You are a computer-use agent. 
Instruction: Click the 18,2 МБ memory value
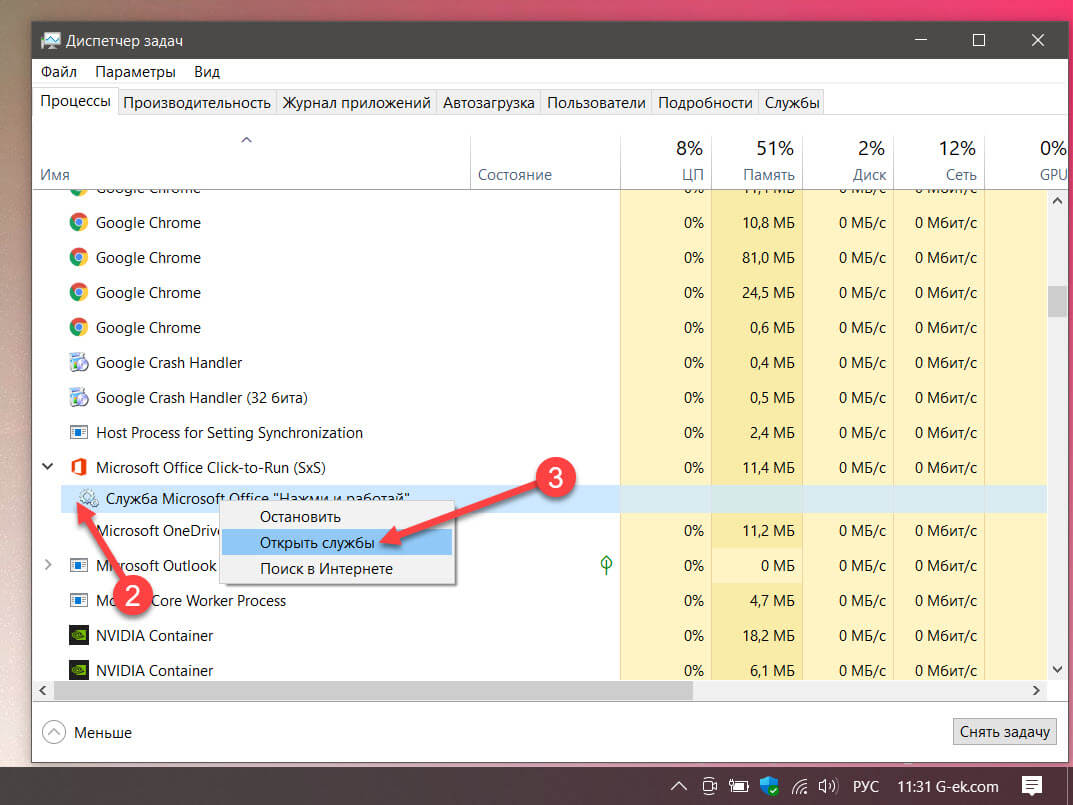tap(768, 636)
